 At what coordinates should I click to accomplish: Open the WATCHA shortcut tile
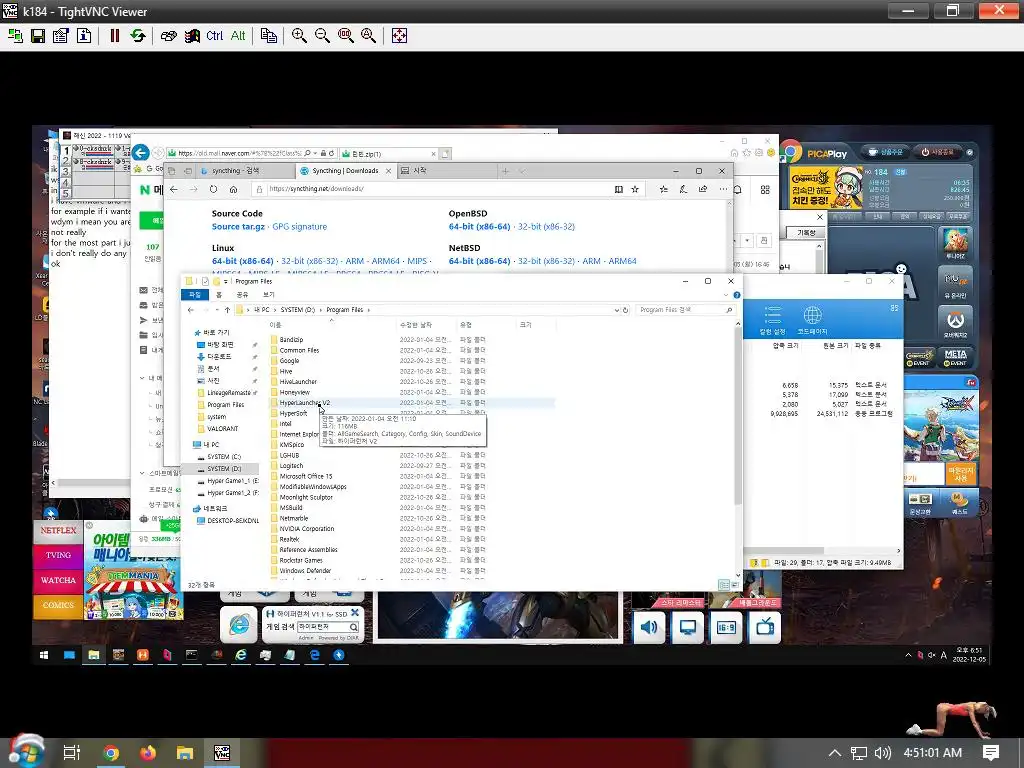click(x=58, y=580)
